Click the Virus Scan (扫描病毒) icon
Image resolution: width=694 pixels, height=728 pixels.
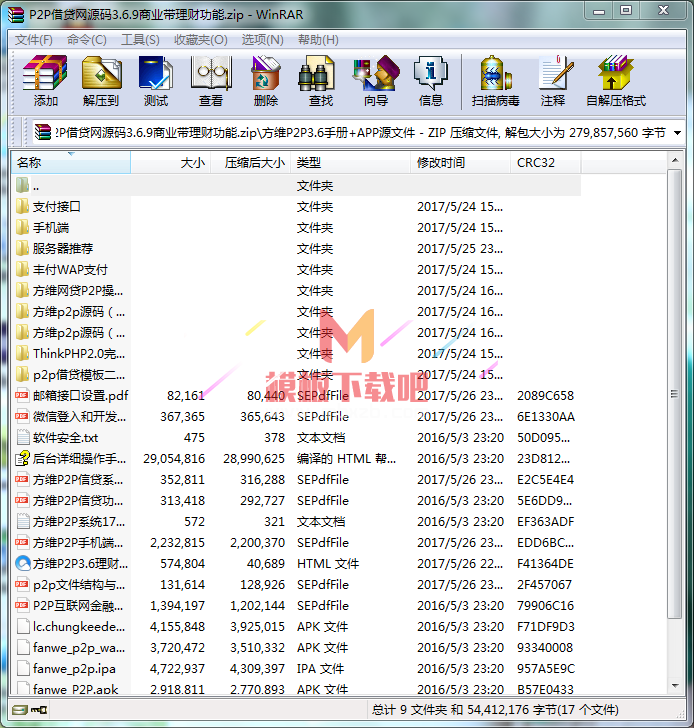[x=495, y=73]
